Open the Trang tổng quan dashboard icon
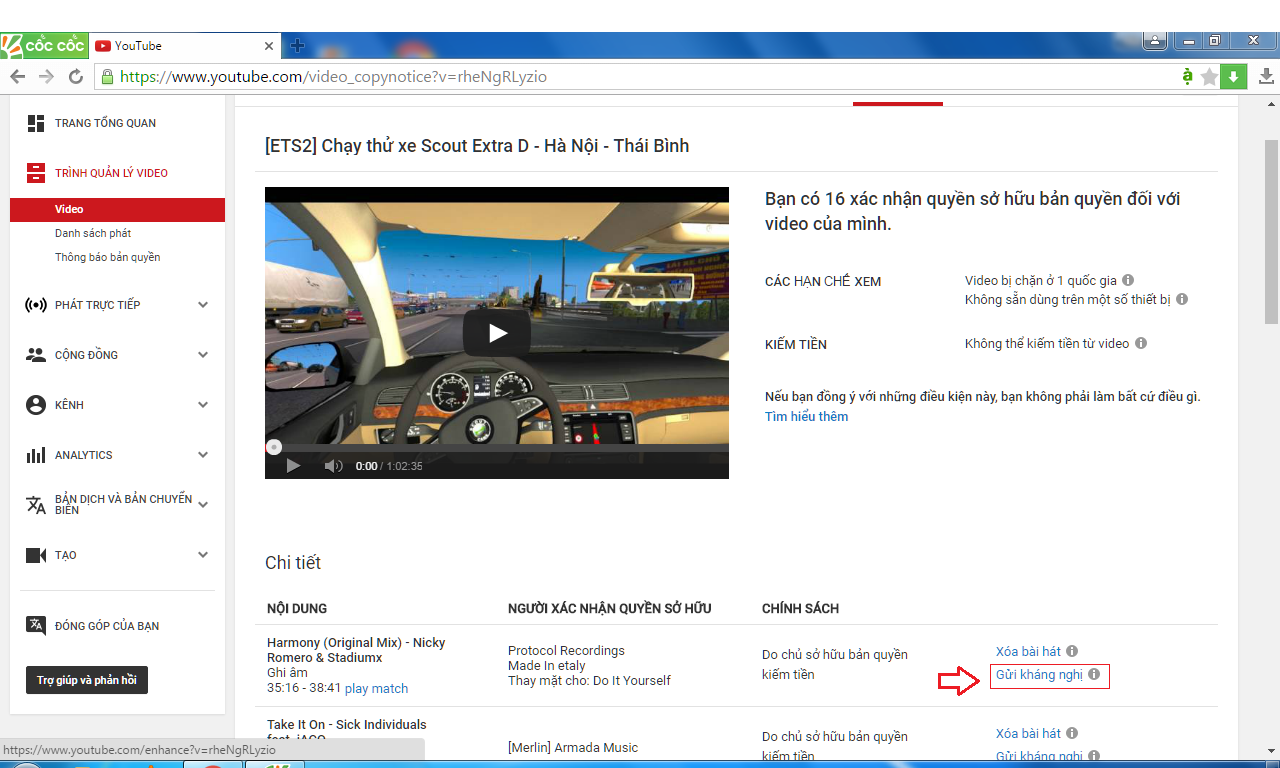 [x=36, y=123]
